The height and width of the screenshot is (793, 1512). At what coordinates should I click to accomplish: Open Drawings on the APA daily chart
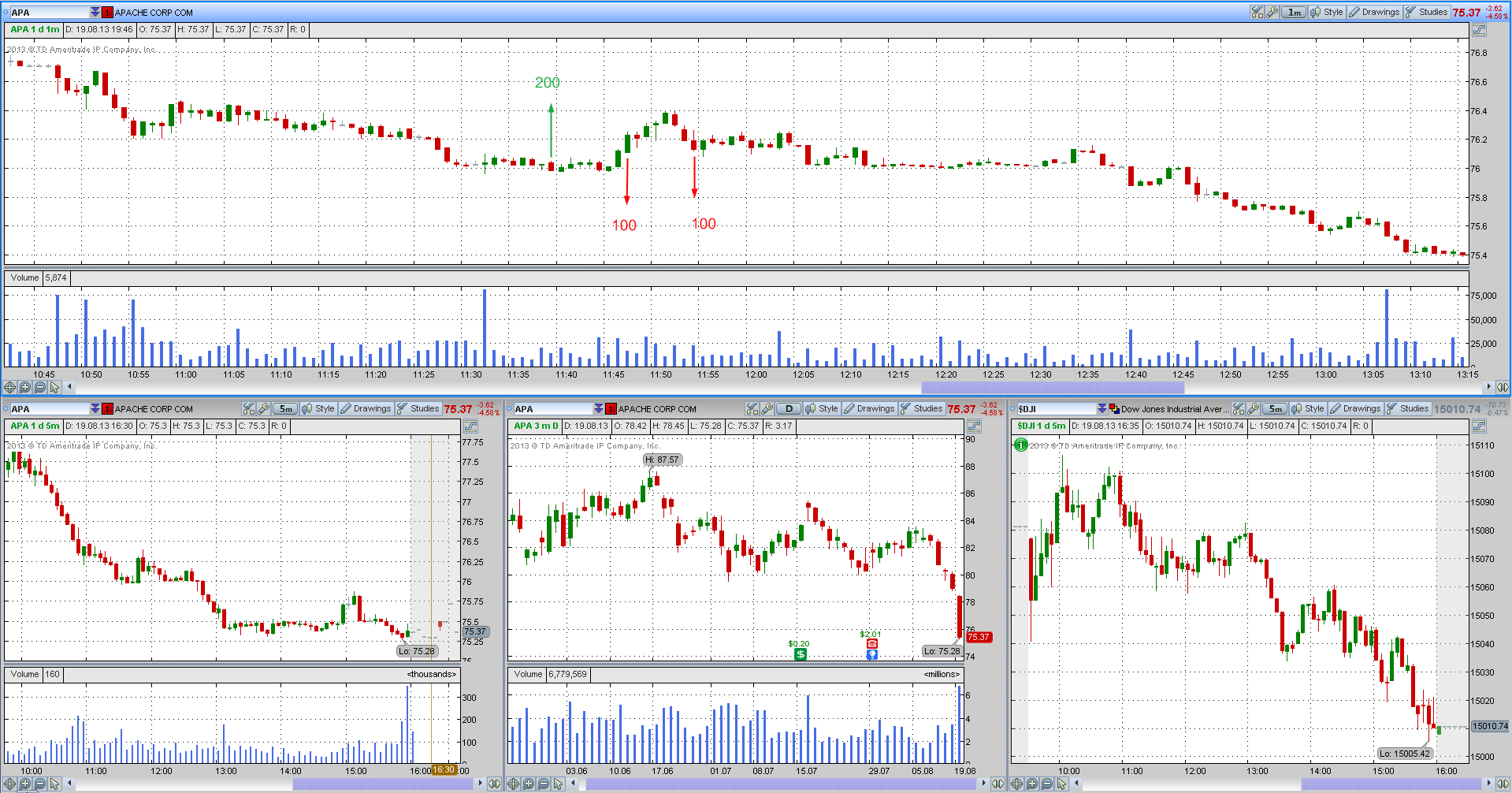point(869,408)
